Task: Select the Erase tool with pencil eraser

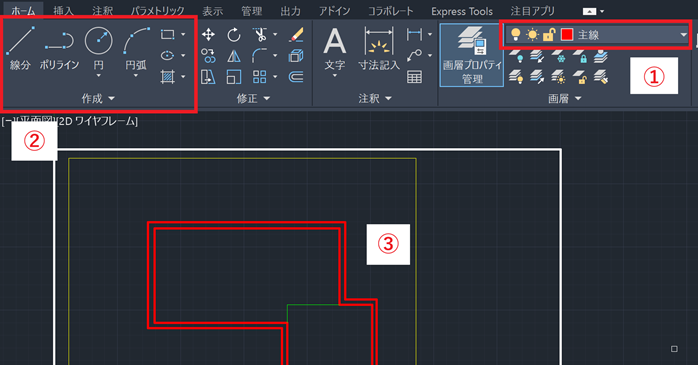Action: [x=296, y=34]
